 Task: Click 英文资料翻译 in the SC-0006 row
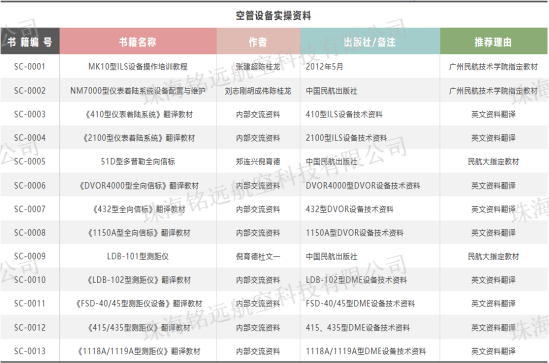493,185
